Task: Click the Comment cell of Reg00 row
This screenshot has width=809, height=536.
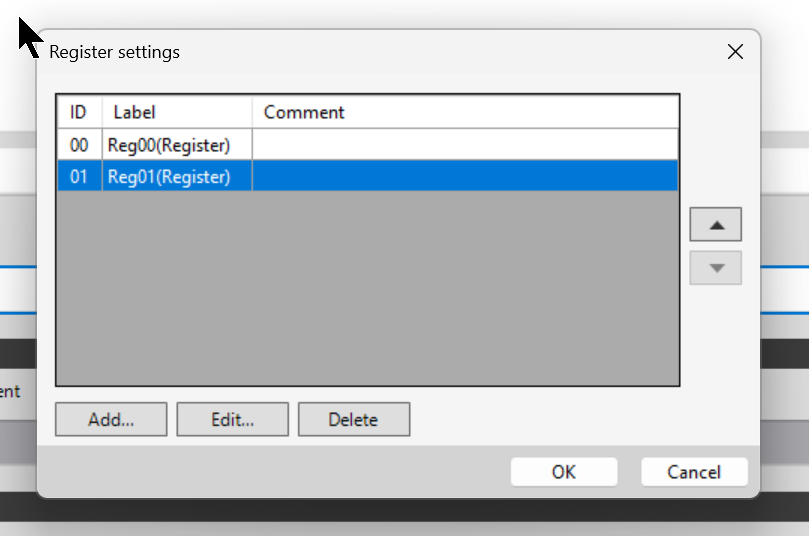Action: [465, 145]
